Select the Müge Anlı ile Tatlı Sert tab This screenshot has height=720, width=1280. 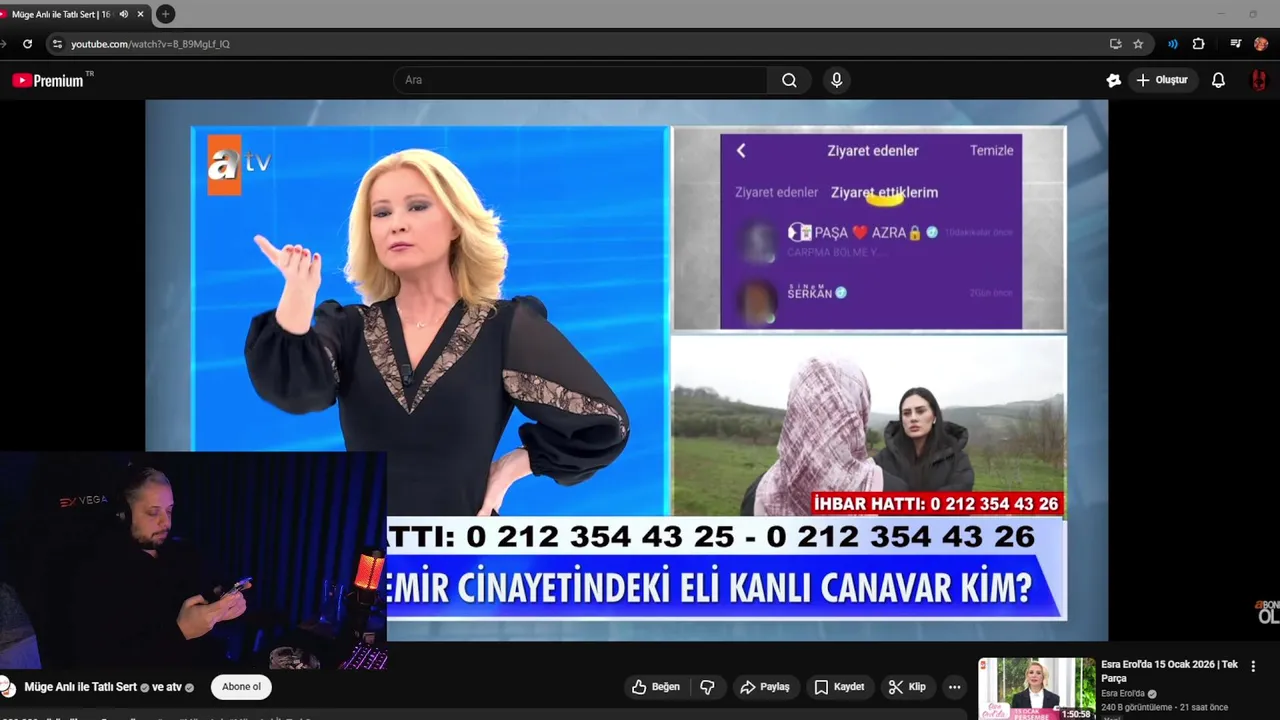coord(60,14)
